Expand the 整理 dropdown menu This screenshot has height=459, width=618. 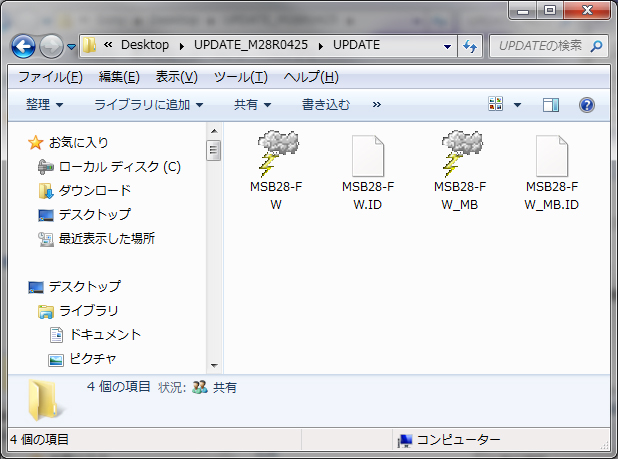coord(45,104)
